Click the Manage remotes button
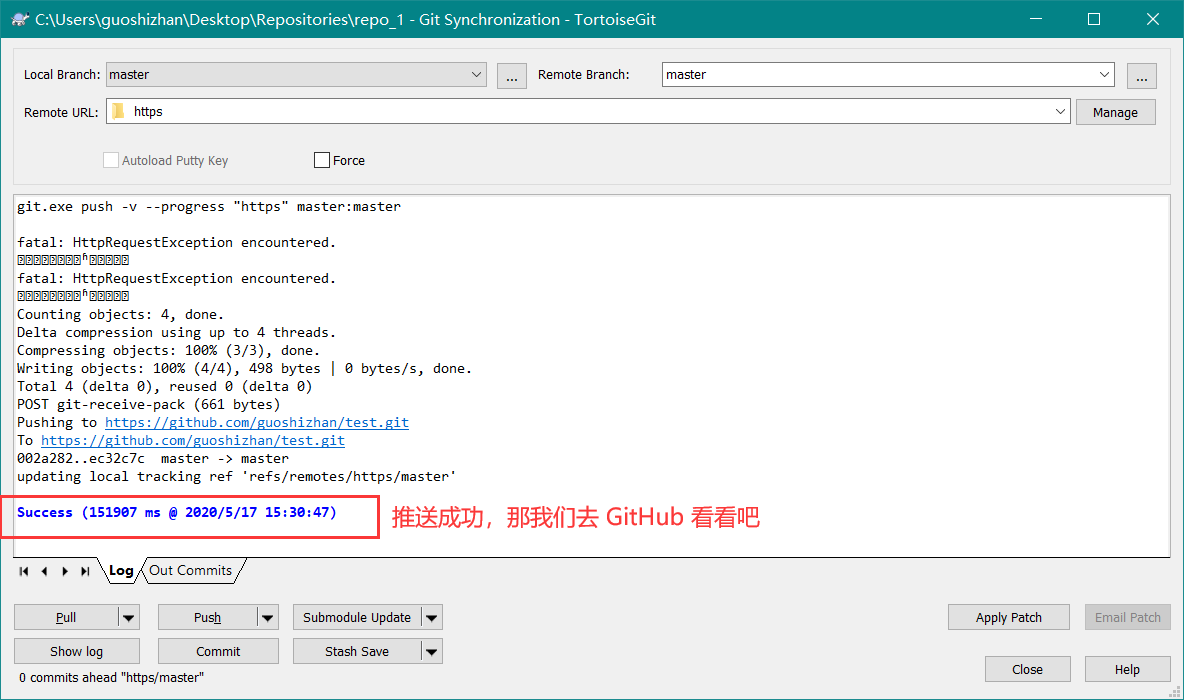 pyautogui.click(x=1115, y=112)
